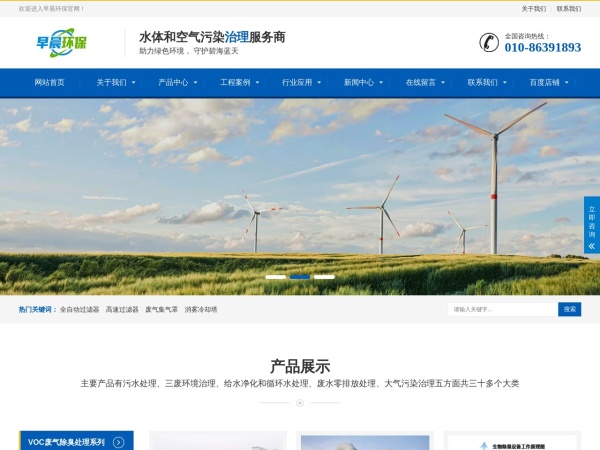Open the 立即咨询 side consultation tab

coord(592,225)
